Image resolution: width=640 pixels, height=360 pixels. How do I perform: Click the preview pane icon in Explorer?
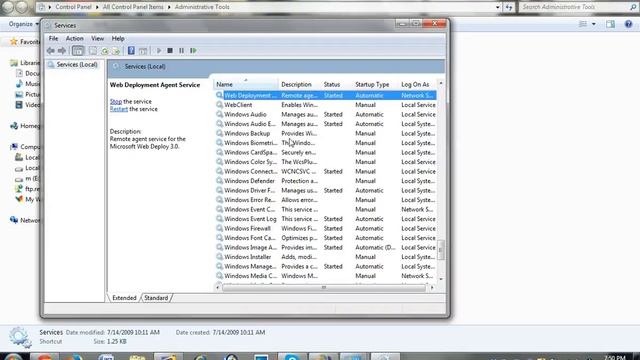[x=610, y=24]
